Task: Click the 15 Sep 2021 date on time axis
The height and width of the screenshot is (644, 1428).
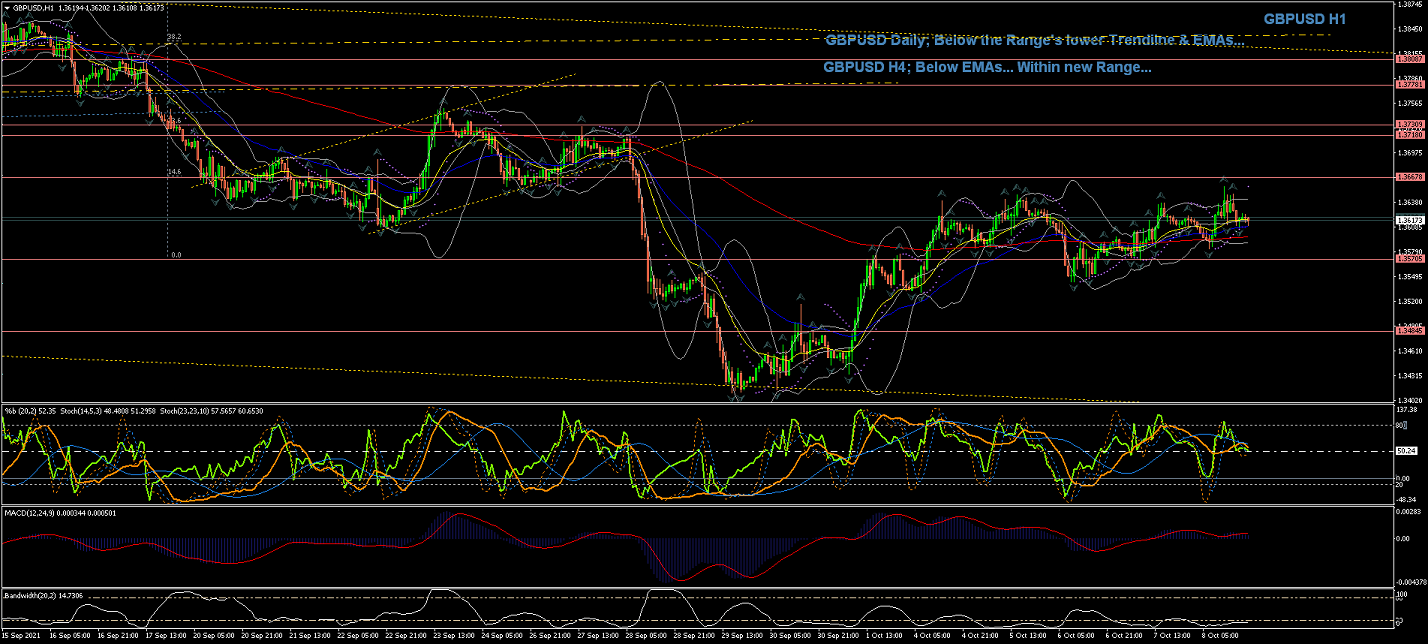Action: [x=20, y=635]
